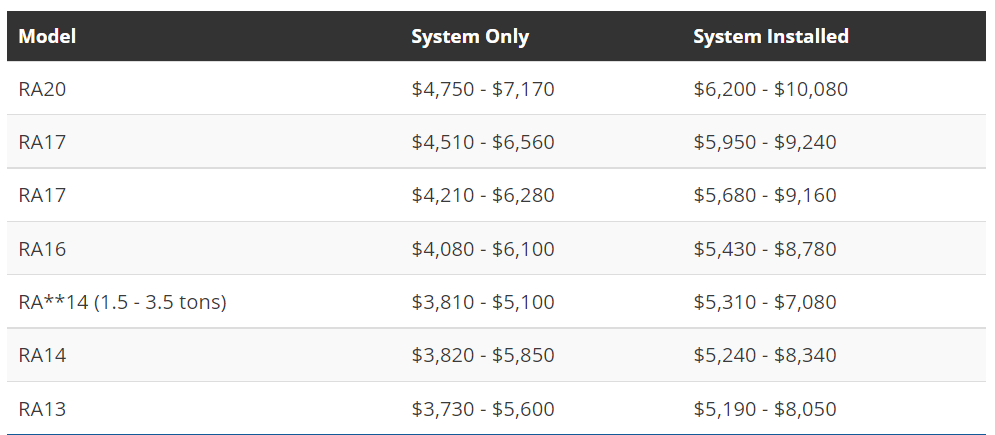
Task: Click the $4,210 - $6,280 price cell
Action: tap(483, 195)
